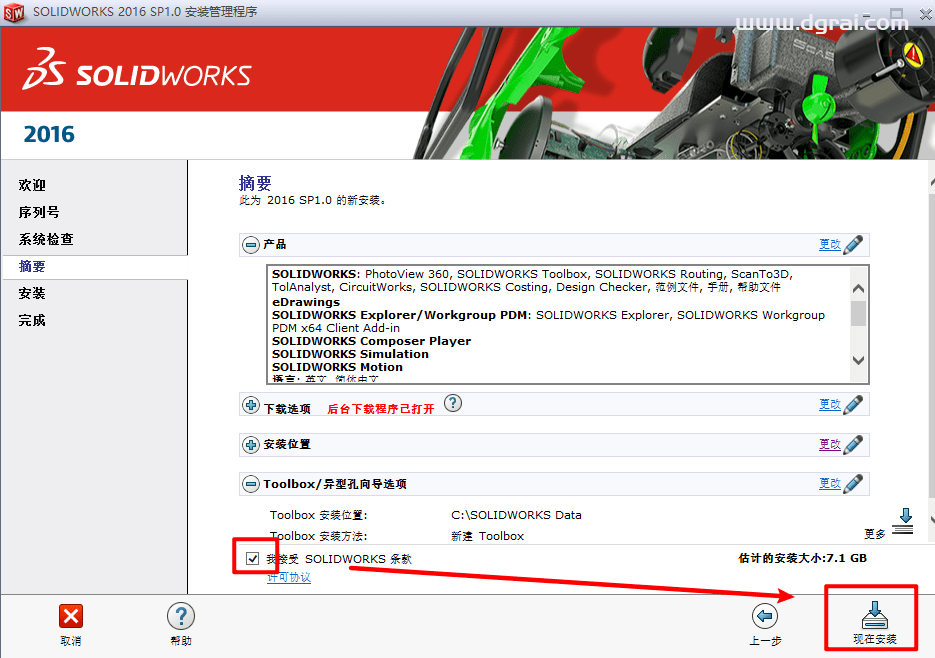Click the "SOLIDWORKS Motion" entry

point(337,367)
